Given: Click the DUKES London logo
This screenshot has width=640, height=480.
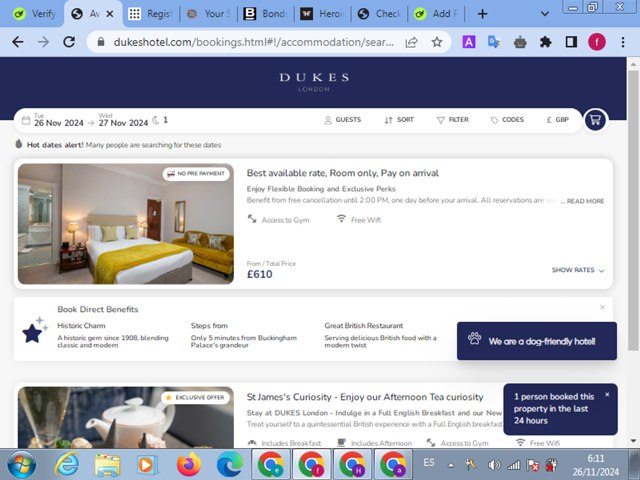Looking at the screenshot, I should click(314, 82).
